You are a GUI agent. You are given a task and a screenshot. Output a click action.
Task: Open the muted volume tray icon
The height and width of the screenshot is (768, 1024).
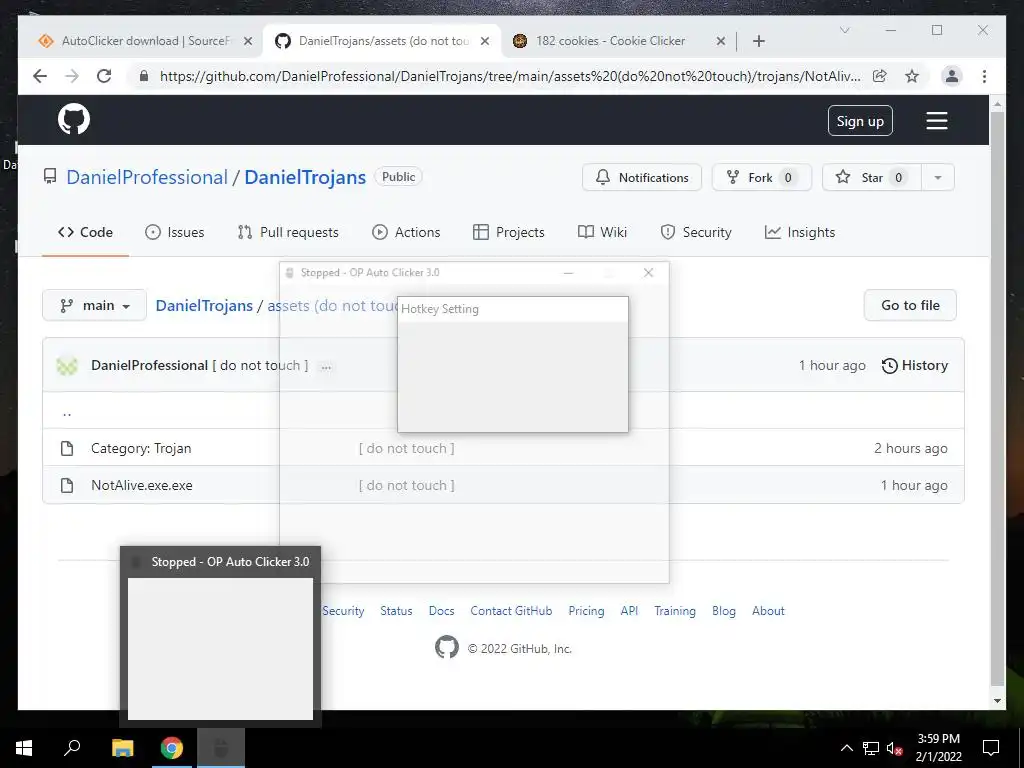[x=894, y=748]
